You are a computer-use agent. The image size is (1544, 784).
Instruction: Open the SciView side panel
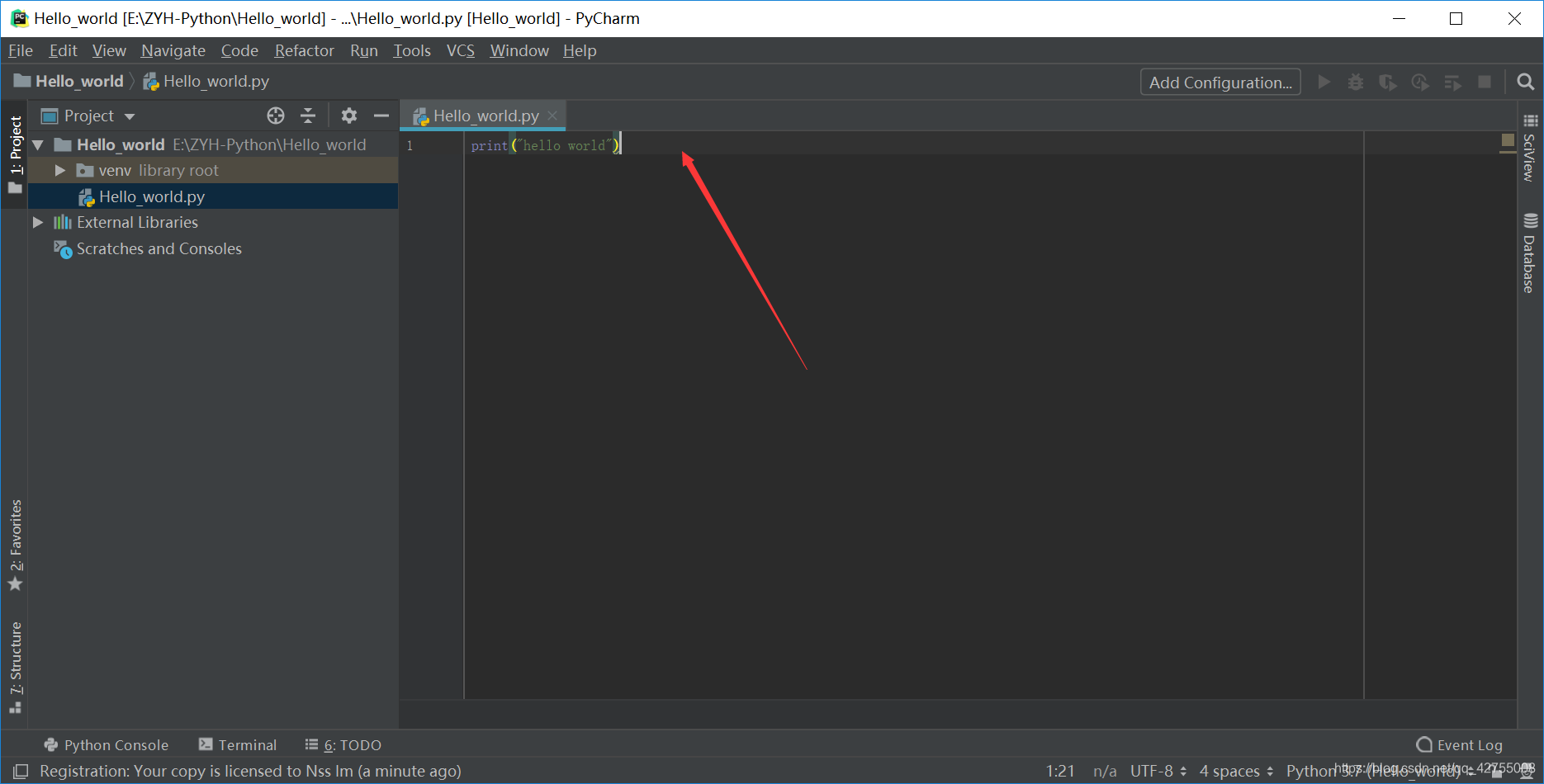1530,148
